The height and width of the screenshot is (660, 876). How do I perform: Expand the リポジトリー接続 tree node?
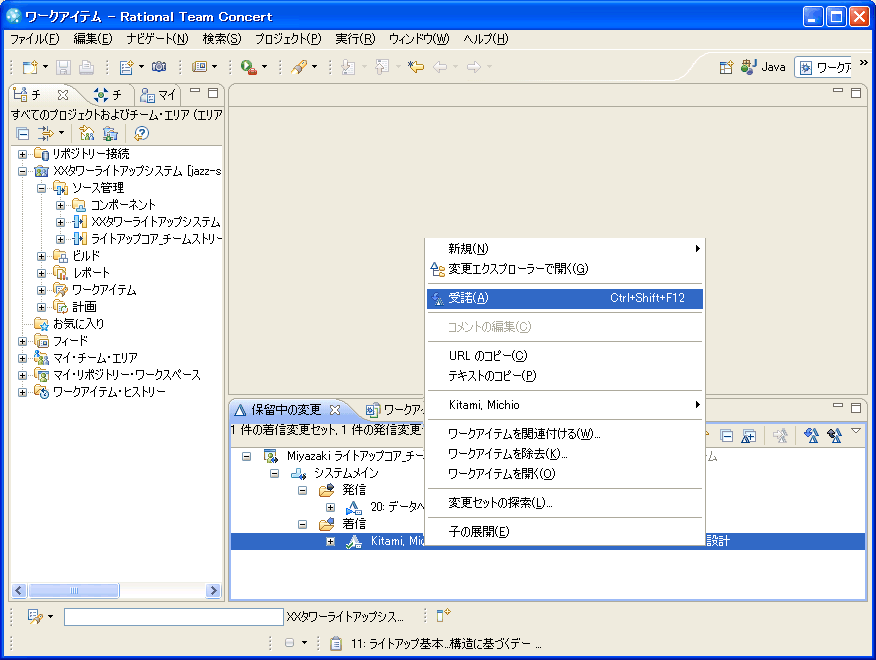(x=22, y=154)
